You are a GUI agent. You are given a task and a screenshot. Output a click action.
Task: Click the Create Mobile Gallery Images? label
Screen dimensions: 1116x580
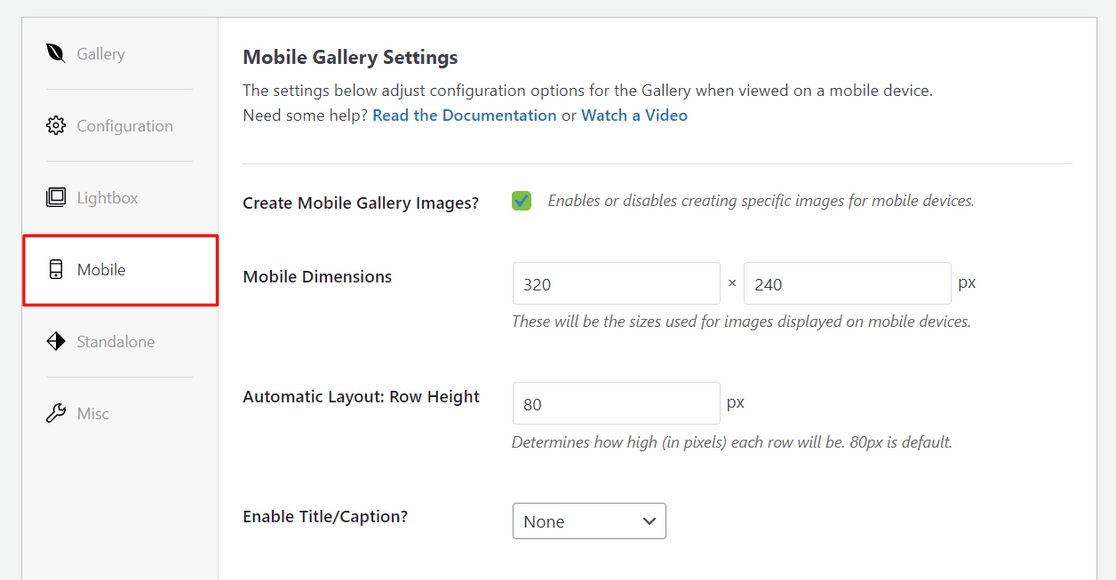[x=361, y=203]
